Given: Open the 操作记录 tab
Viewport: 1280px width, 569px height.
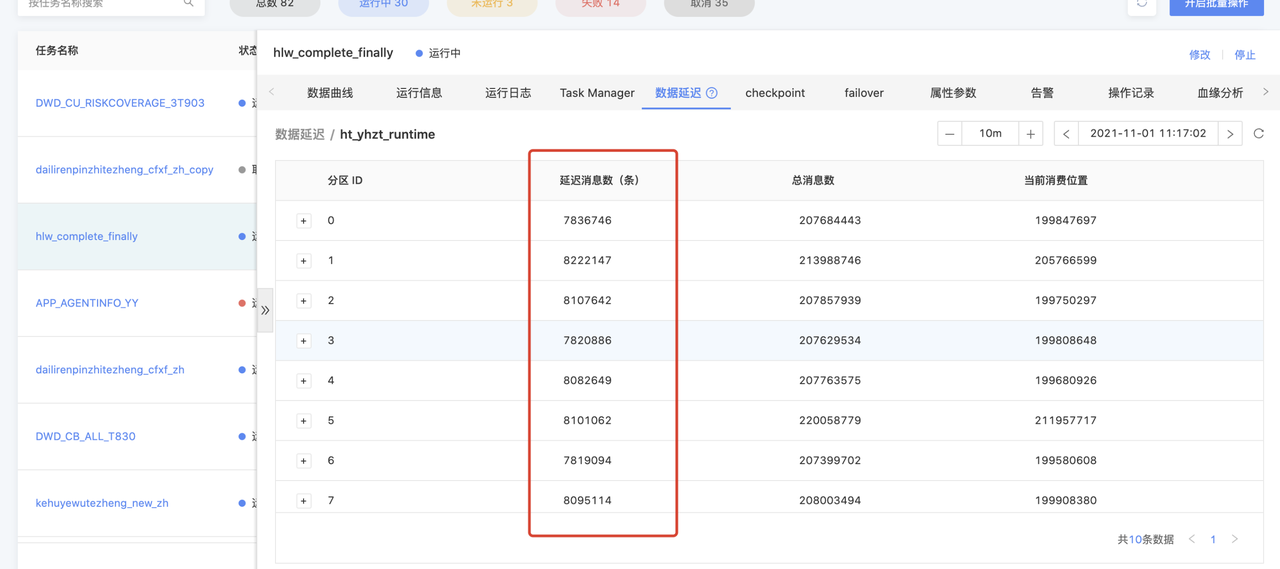Looking at the screenshot, I should 1131,93.
